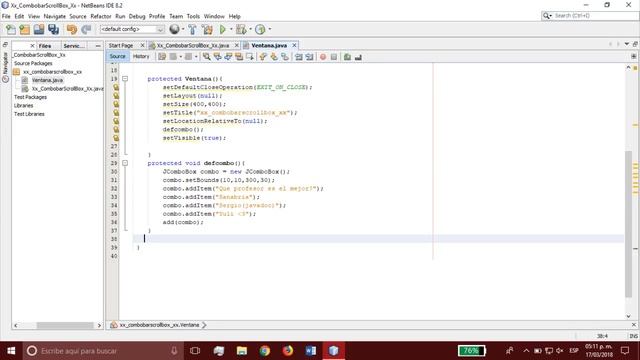Click the Debug Project icon
The width and height of the screenshot is (640, 360).
click(241, 29)
